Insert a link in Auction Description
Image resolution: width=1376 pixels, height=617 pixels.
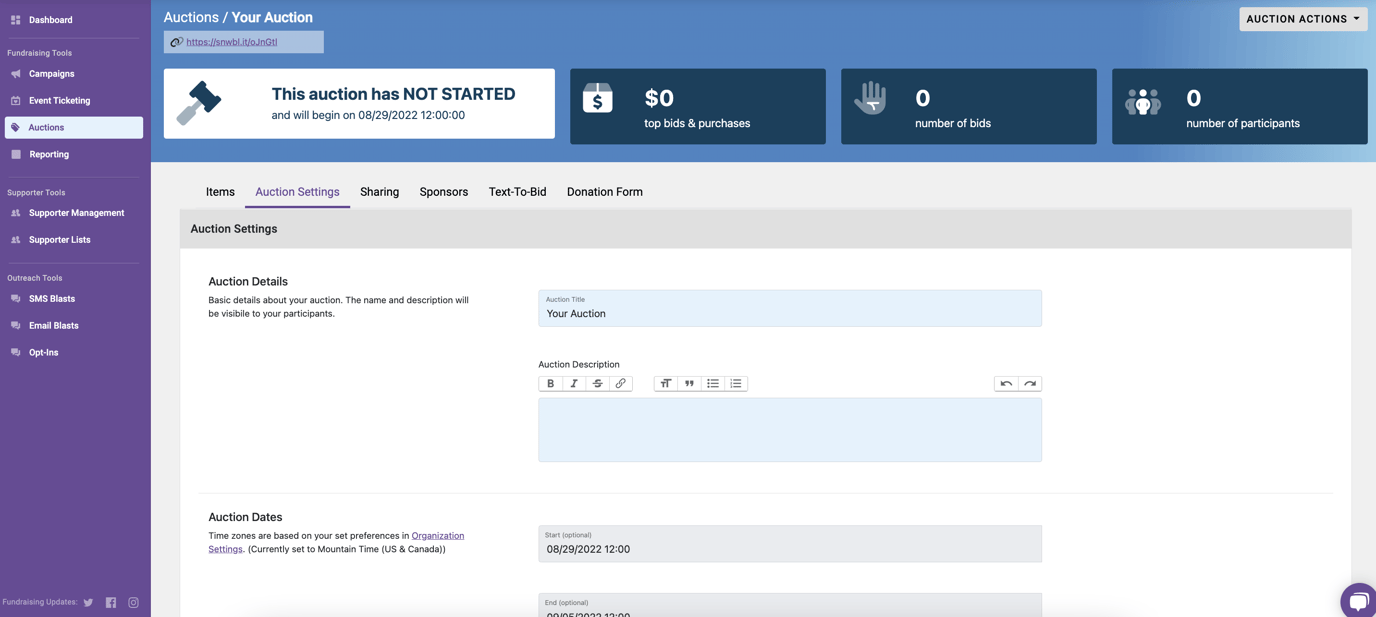(621, 384)
